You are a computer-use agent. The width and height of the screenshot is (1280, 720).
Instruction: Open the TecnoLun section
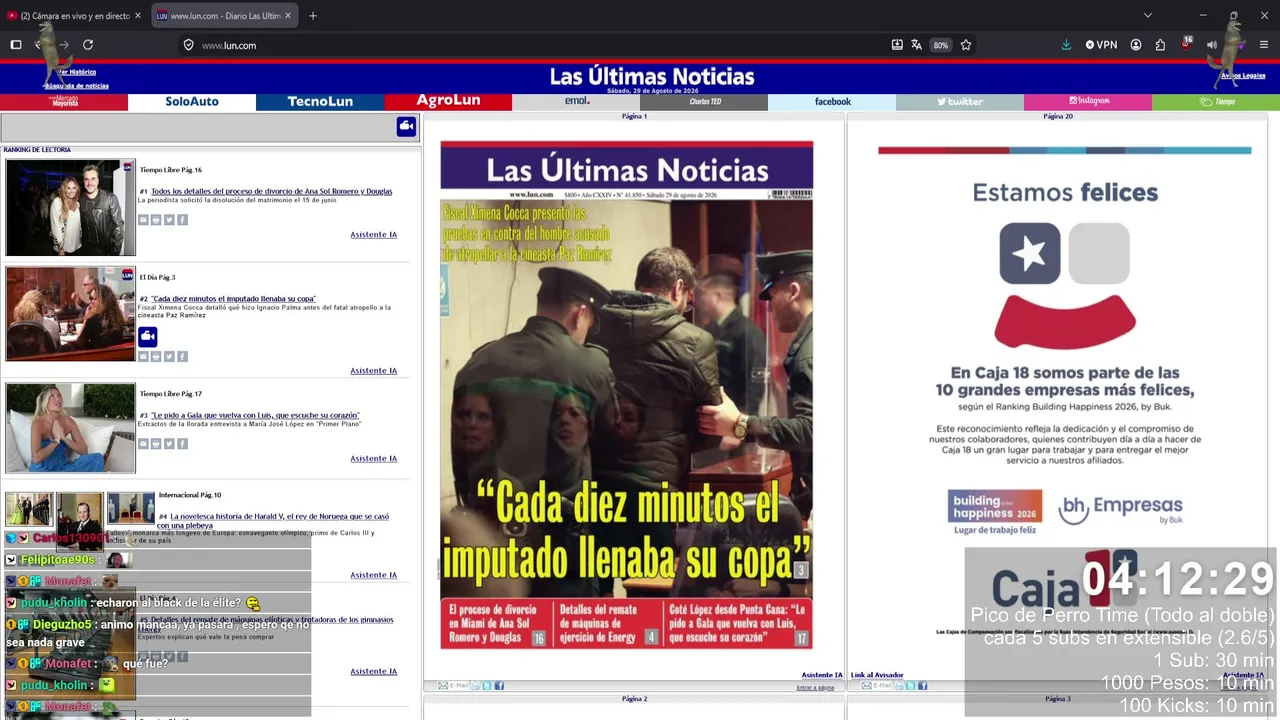point(320,102)
